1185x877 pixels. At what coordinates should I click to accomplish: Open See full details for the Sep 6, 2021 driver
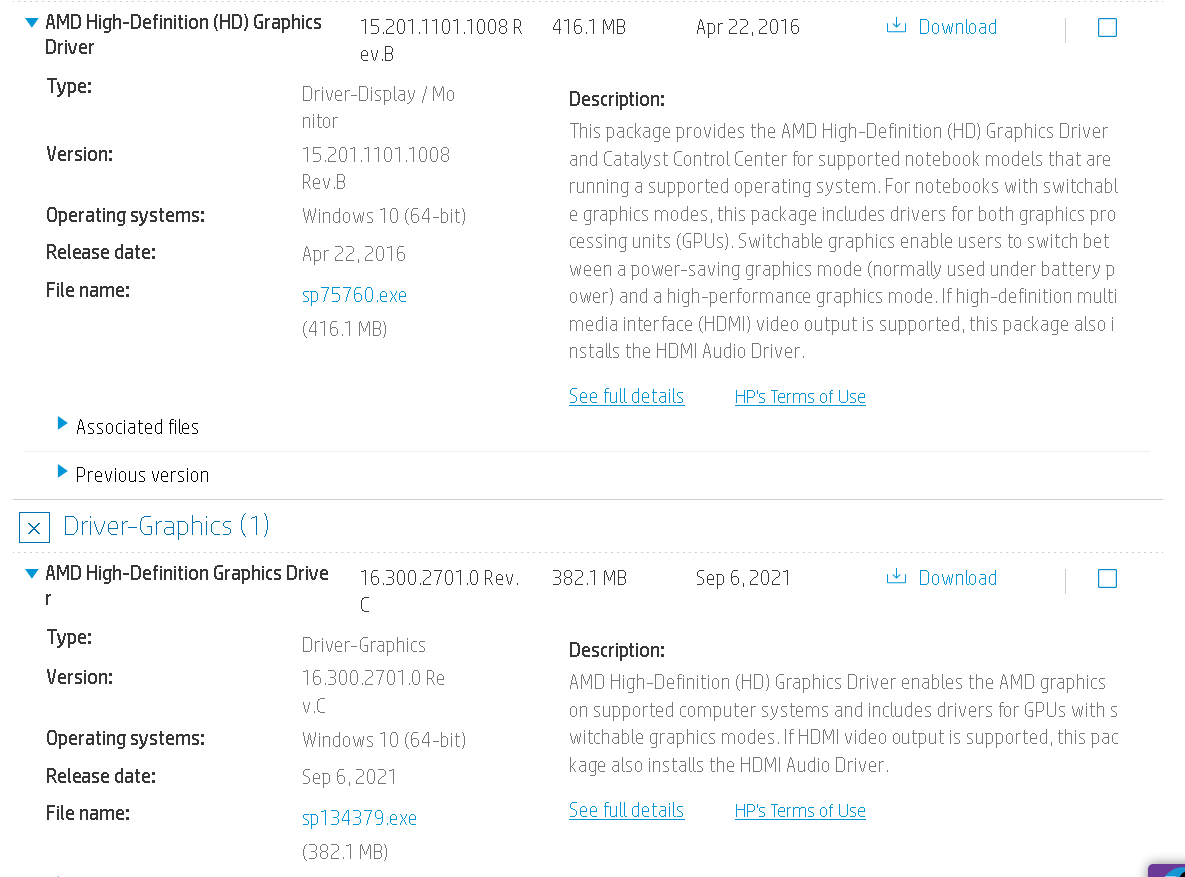click(627, 810)
